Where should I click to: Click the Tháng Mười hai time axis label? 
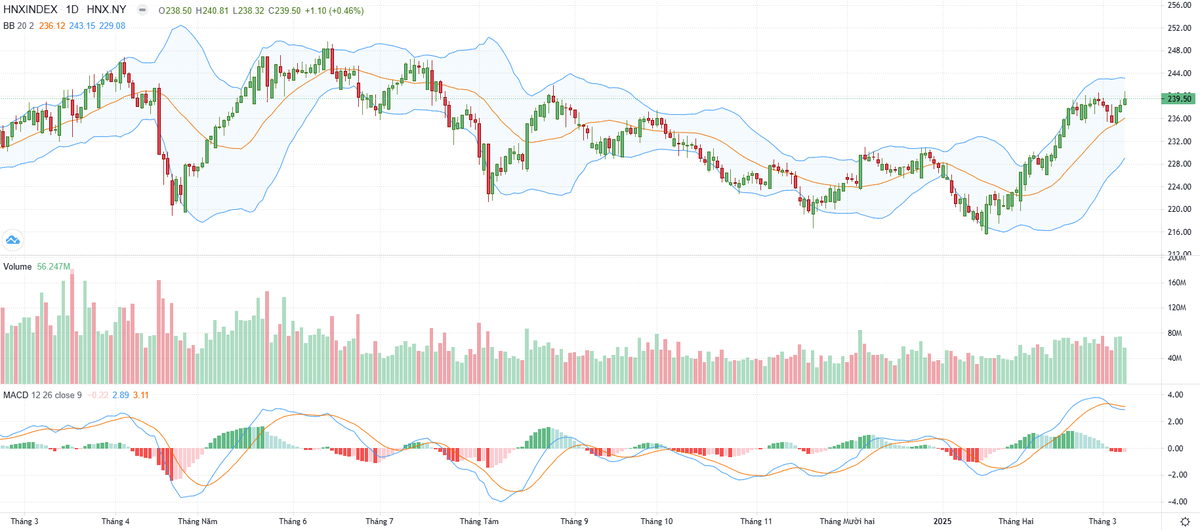[x=847, y=521]
